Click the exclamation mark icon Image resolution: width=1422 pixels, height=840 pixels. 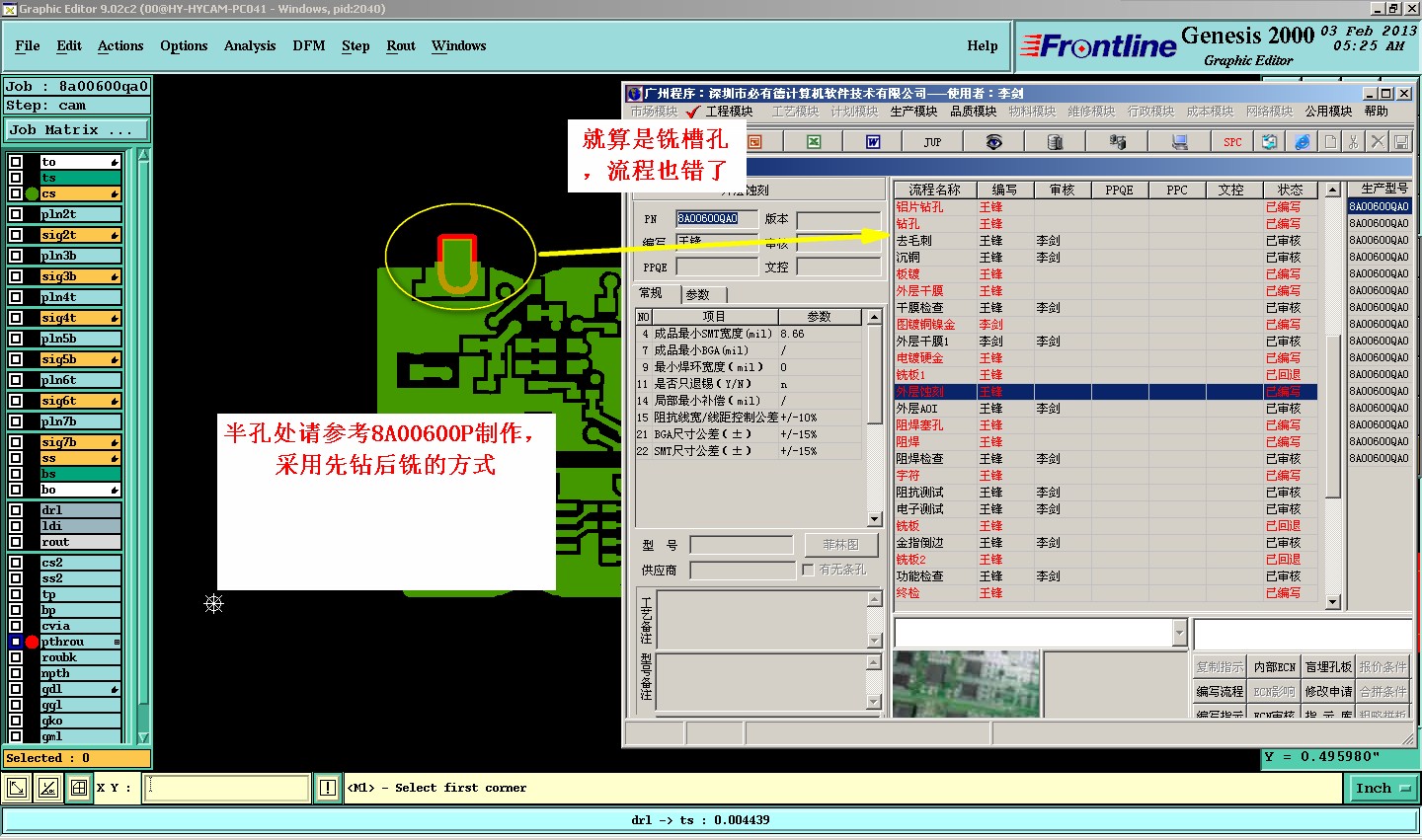[328, 788]
